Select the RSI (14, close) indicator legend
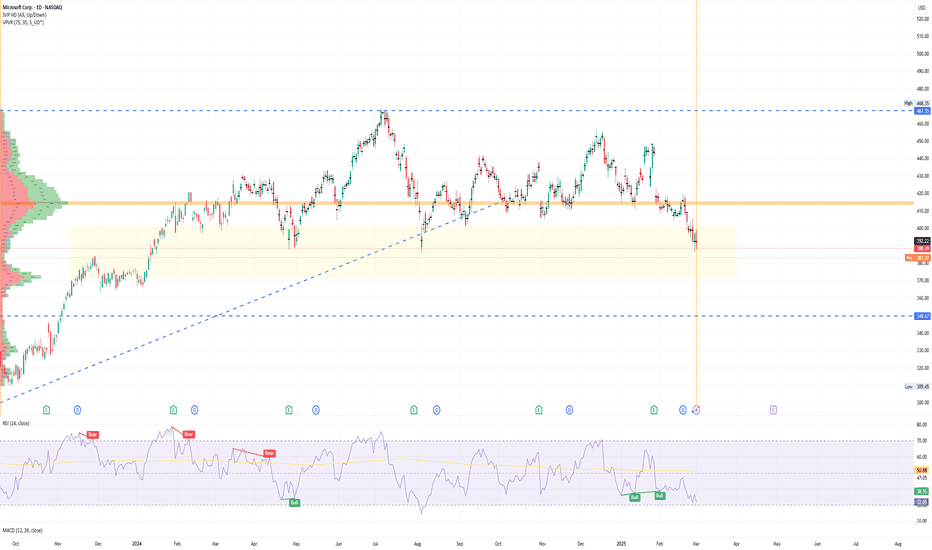 click(15, 423)
